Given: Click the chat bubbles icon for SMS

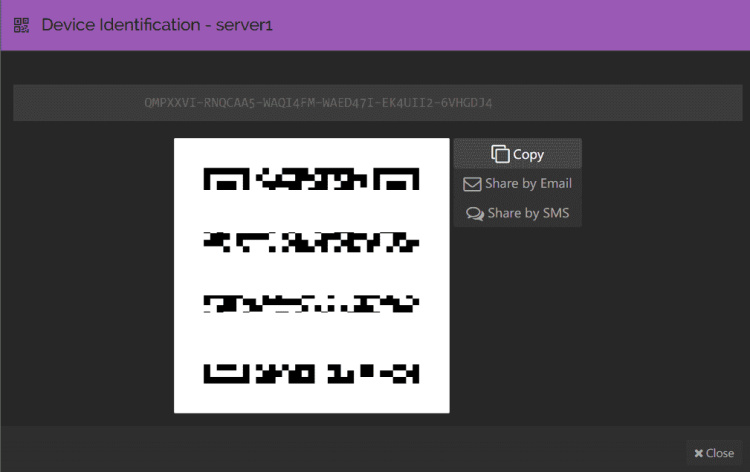Looking at the screenshot, I should point(474,213).
